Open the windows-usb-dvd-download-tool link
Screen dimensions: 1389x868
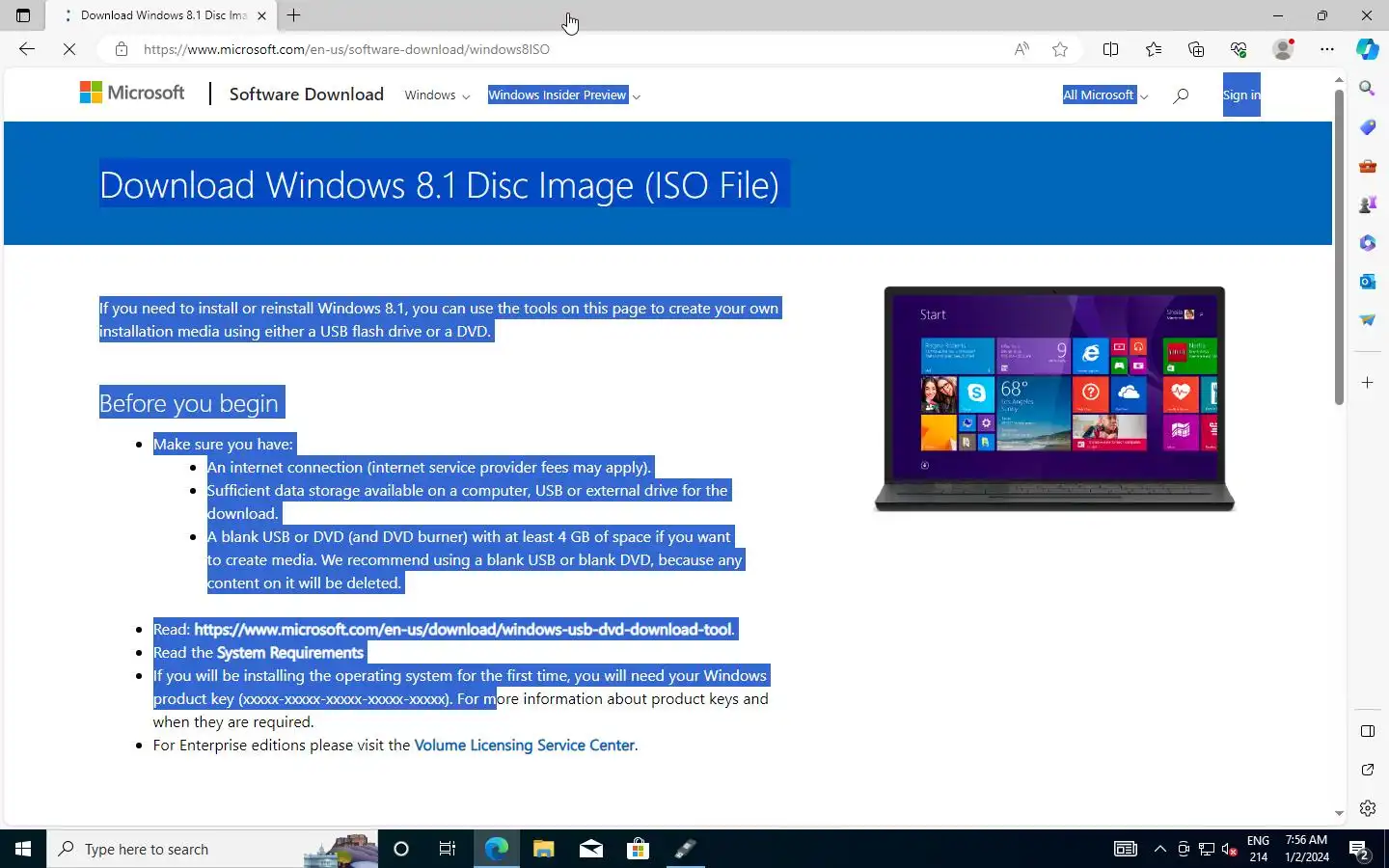click(x=463, y=629)
